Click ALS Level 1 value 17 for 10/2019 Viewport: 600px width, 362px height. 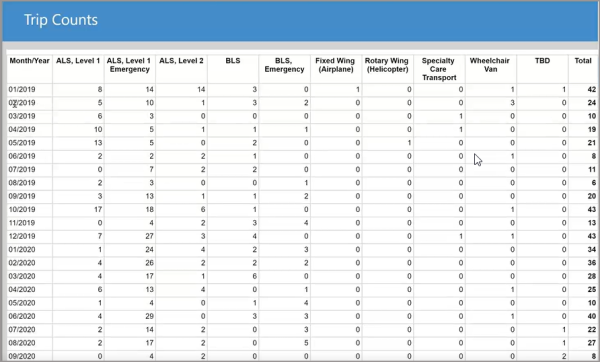[98, 209]
